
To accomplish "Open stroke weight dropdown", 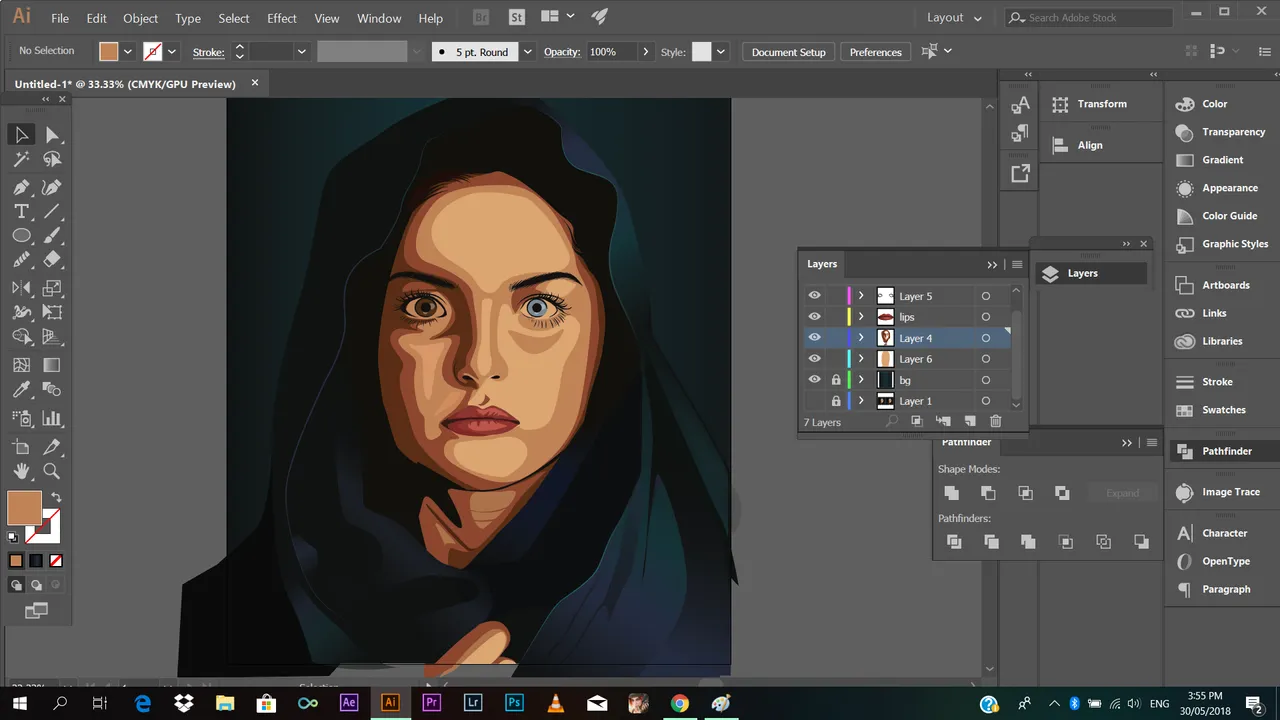I will pyautogui.click(x=301, y=52).
